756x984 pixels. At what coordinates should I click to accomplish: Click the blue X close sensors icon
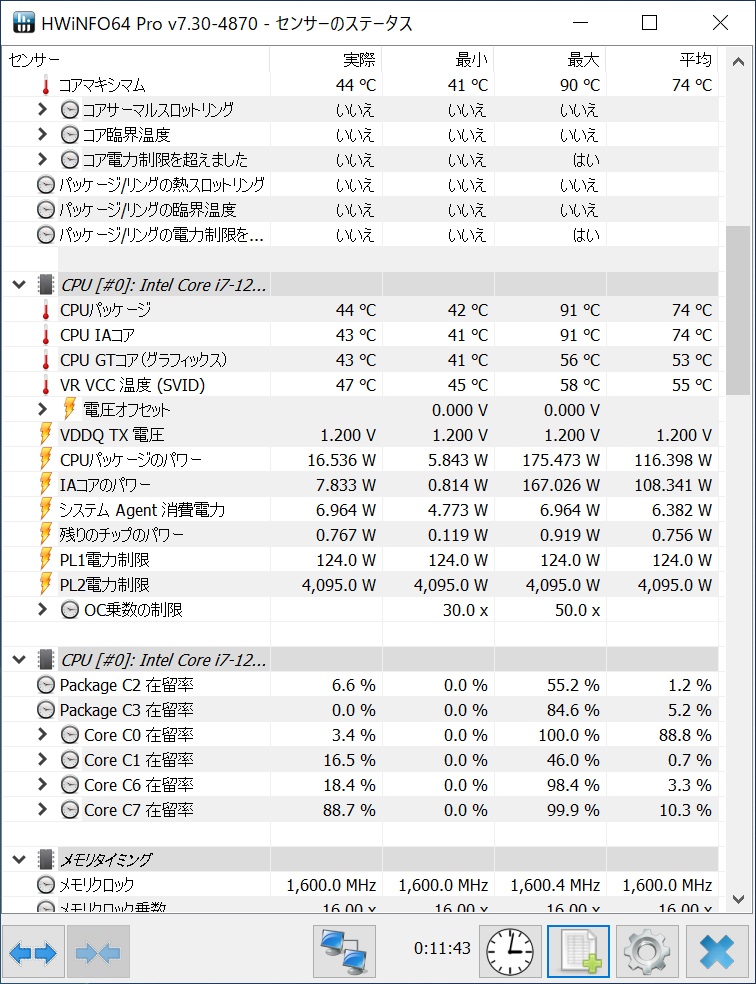tap(717, 951)
